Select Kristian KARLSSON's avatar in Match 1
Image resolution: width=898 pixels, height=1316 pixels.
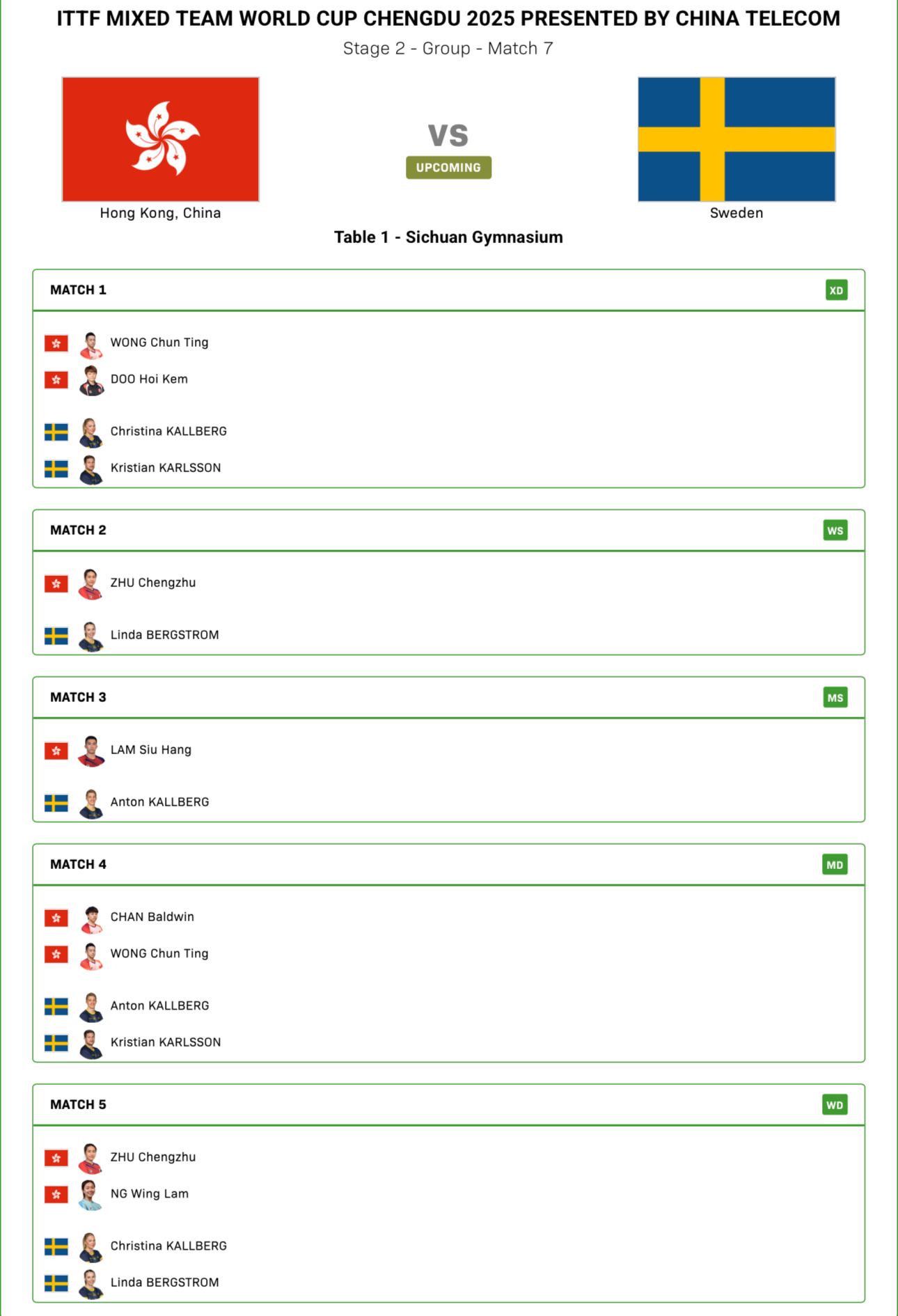pyautogui.click(x=91, y=469)
